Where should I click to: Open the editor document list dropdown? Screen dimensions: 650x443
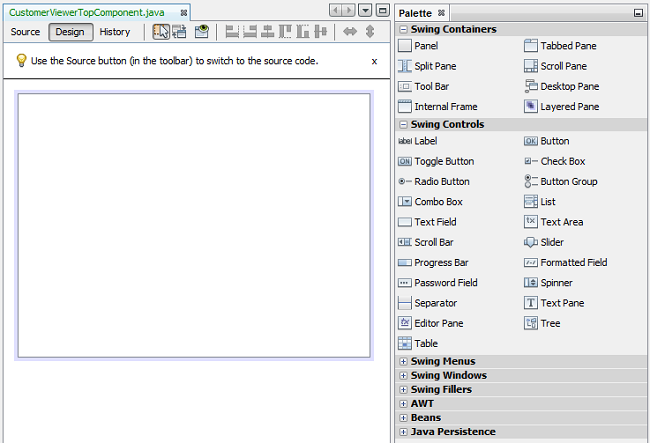367,11
